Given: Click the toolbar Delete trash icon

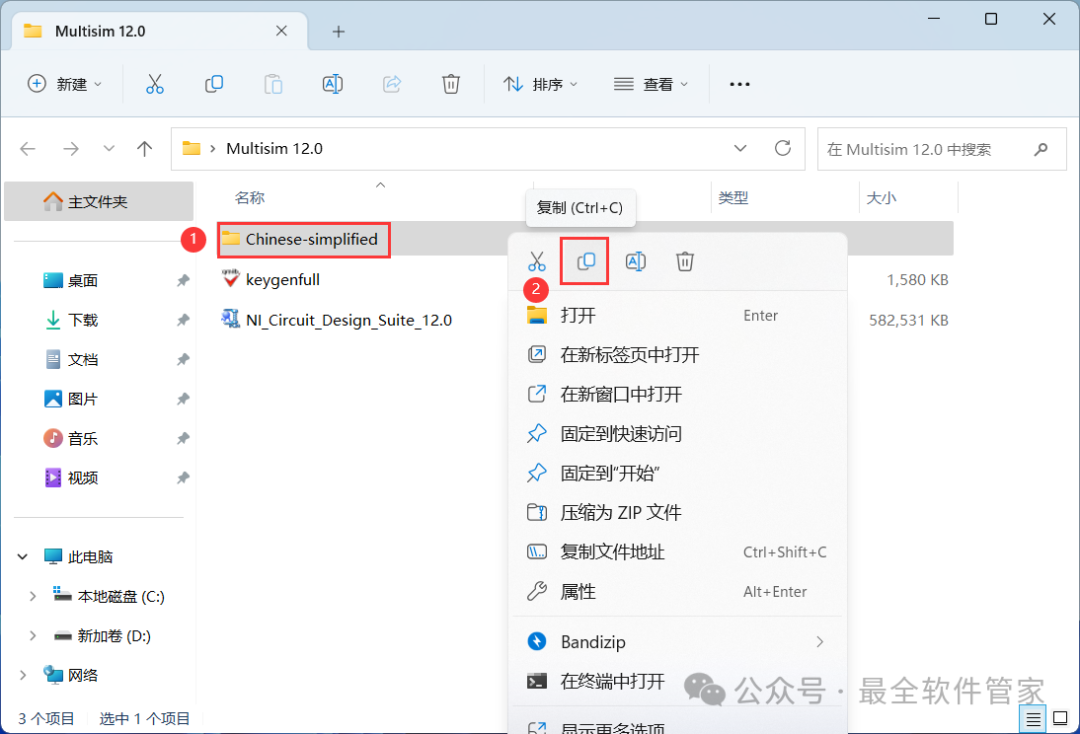Looking at the screenshot, I should [451, 84].
